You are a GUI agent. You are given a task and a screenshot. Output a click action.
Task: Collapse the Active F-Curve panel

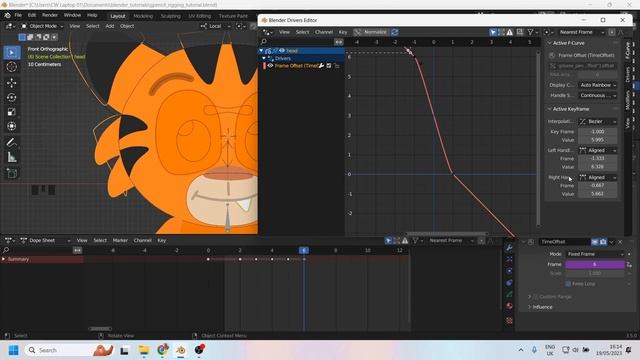549,43
